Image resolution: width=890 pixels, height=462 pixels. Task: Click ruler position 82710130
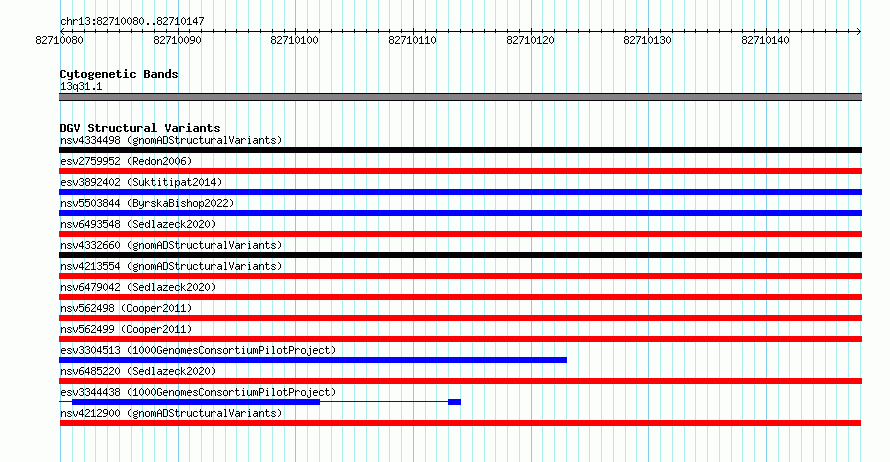point(648,40)
